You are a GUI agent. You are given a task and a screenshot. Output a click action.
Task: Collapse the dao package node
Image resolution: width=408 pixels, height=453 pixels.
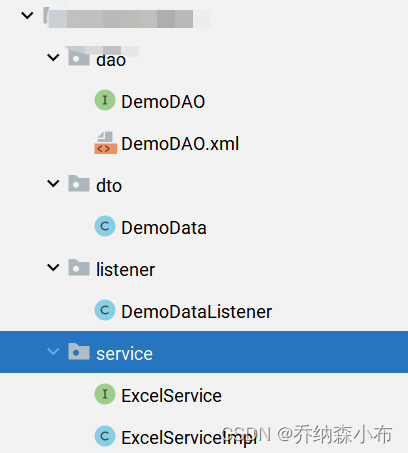pos(53,58)
